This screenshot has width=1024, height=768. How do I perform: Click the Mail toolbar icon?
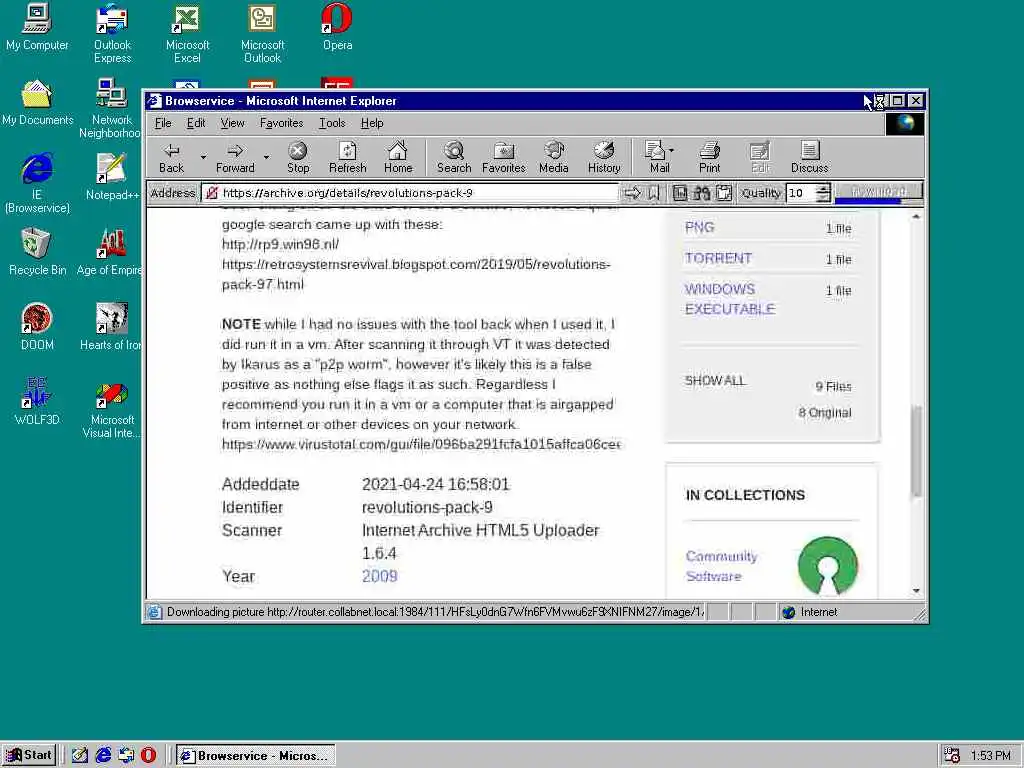point(656,158)
